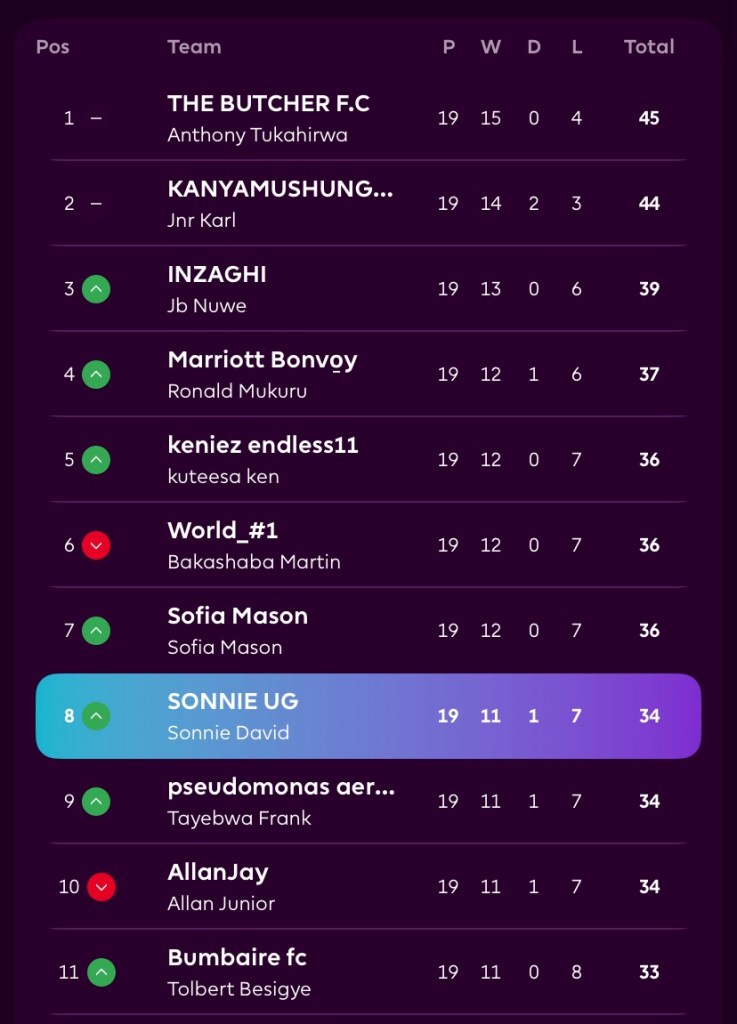The image size is (737, 1024).
Task: Click the Pos column header
Action: pyautogui.click(x=53, y=47)
